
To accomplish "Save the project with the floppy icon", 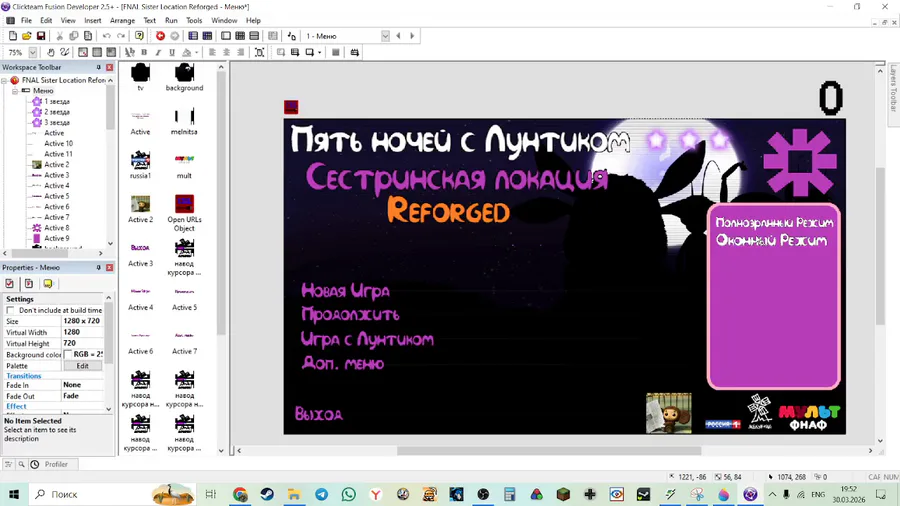I will point(41,36).
